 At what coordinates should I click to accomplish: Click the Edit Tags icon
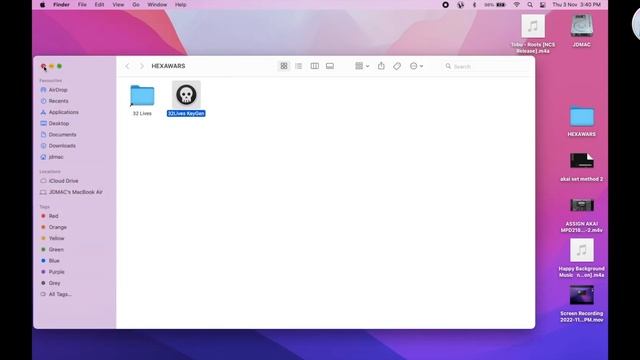(397, 66)
